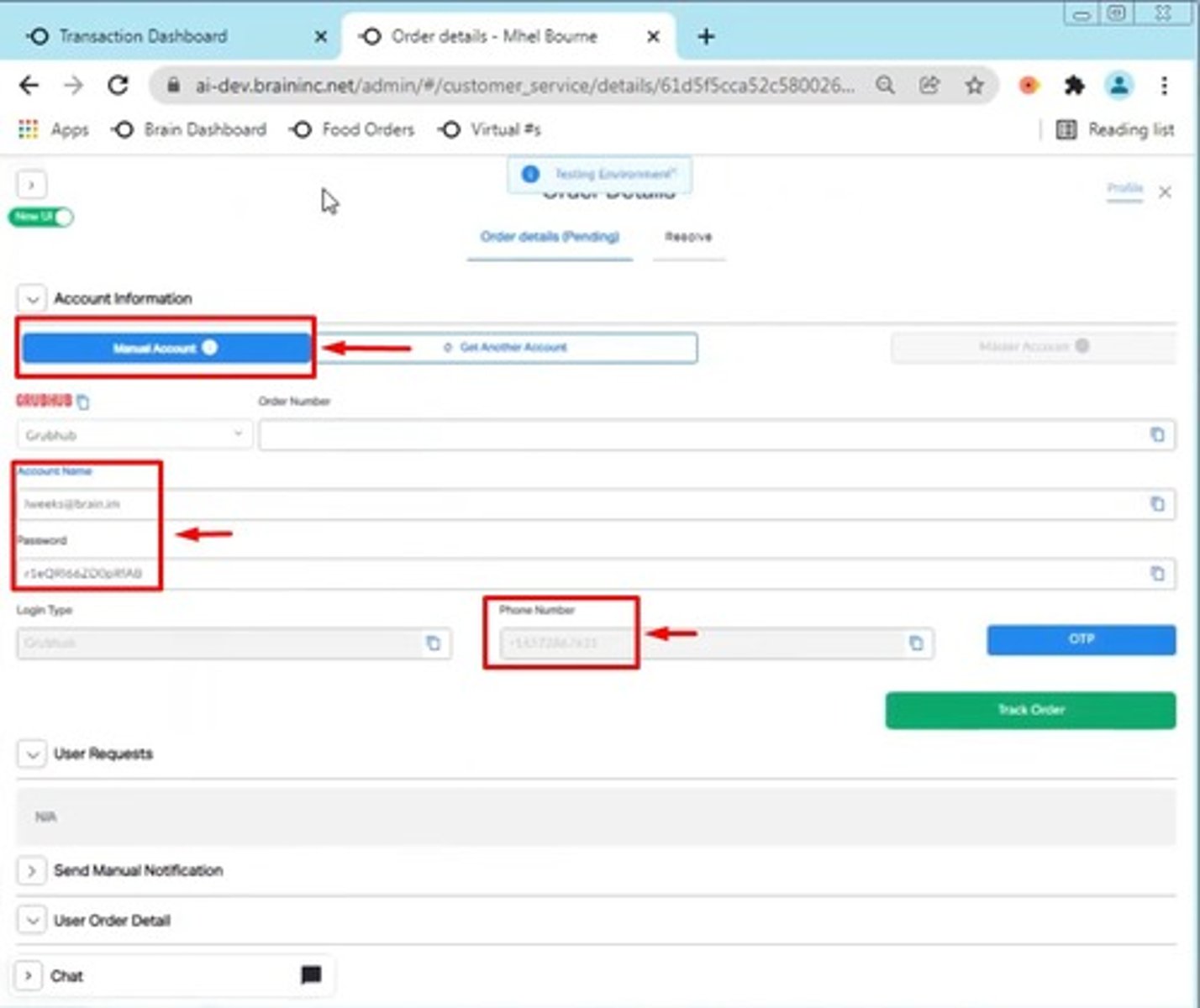The image size is (1200, 1008).
Task: Click the Testing Environment info banner
Action: coord(599,174)
